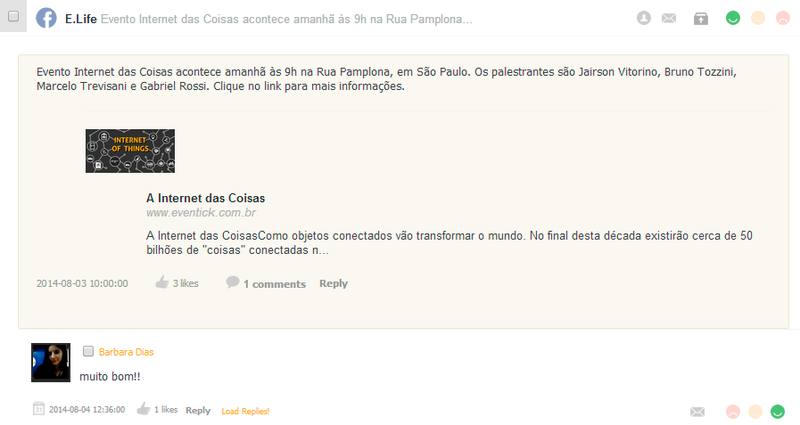800x425 pixels.
Task: Click the calendar icon beside comment date
Action: pos(38,409)
